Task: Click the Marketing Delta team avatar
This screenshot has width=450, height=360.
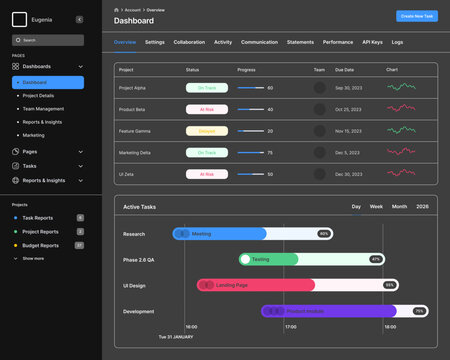Action: pos(319,153)
